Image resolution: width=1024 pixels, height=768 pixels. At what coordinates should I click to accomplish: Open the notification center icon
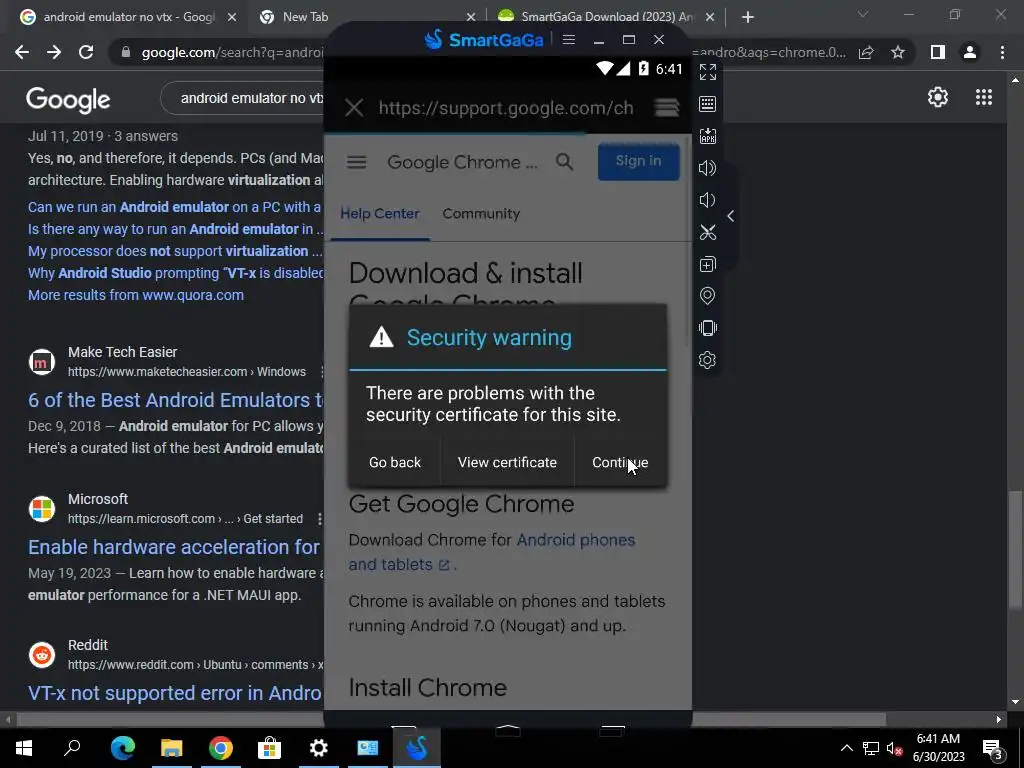(x=993, y=748)
